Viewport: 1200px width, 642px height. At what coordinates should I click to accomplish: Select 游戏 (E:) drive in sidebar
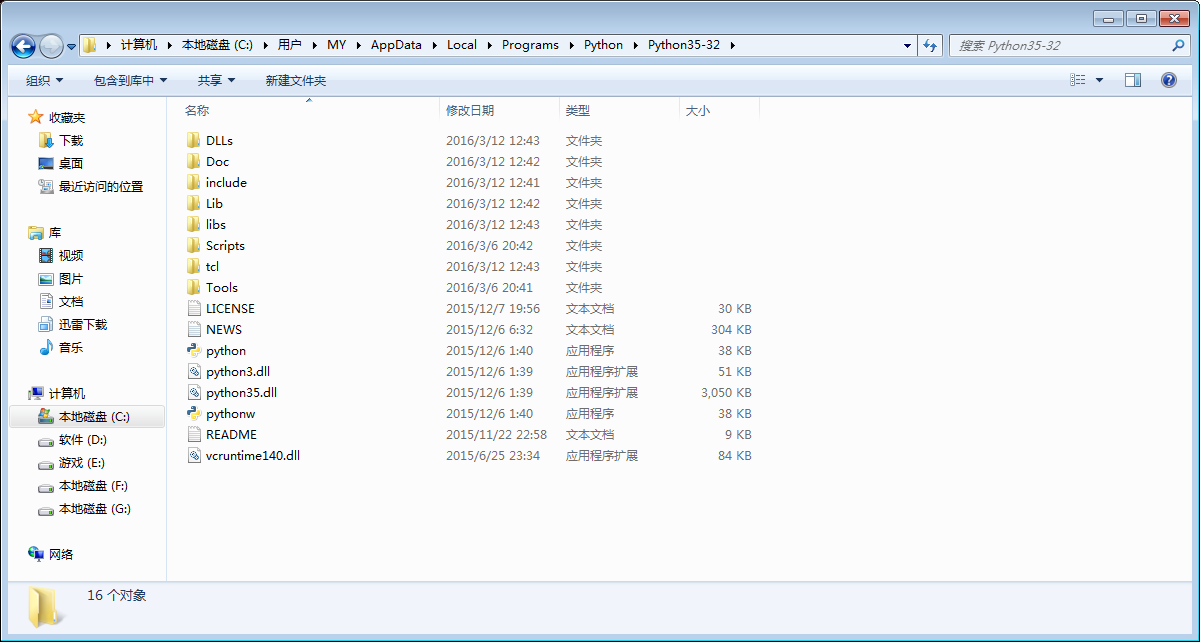click(x=81, y=463)
